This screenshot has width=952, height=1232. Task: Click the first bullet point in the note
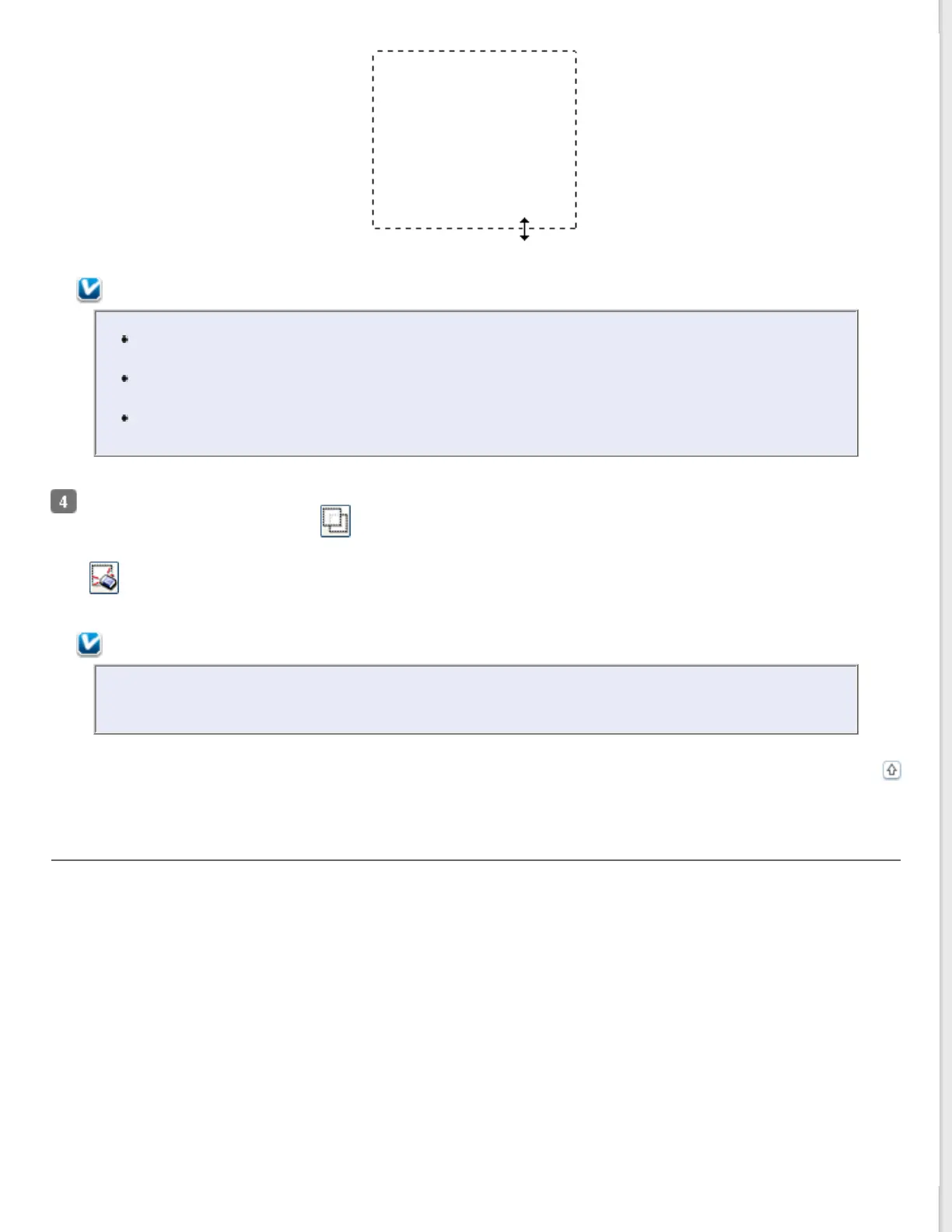click(124, 339)
